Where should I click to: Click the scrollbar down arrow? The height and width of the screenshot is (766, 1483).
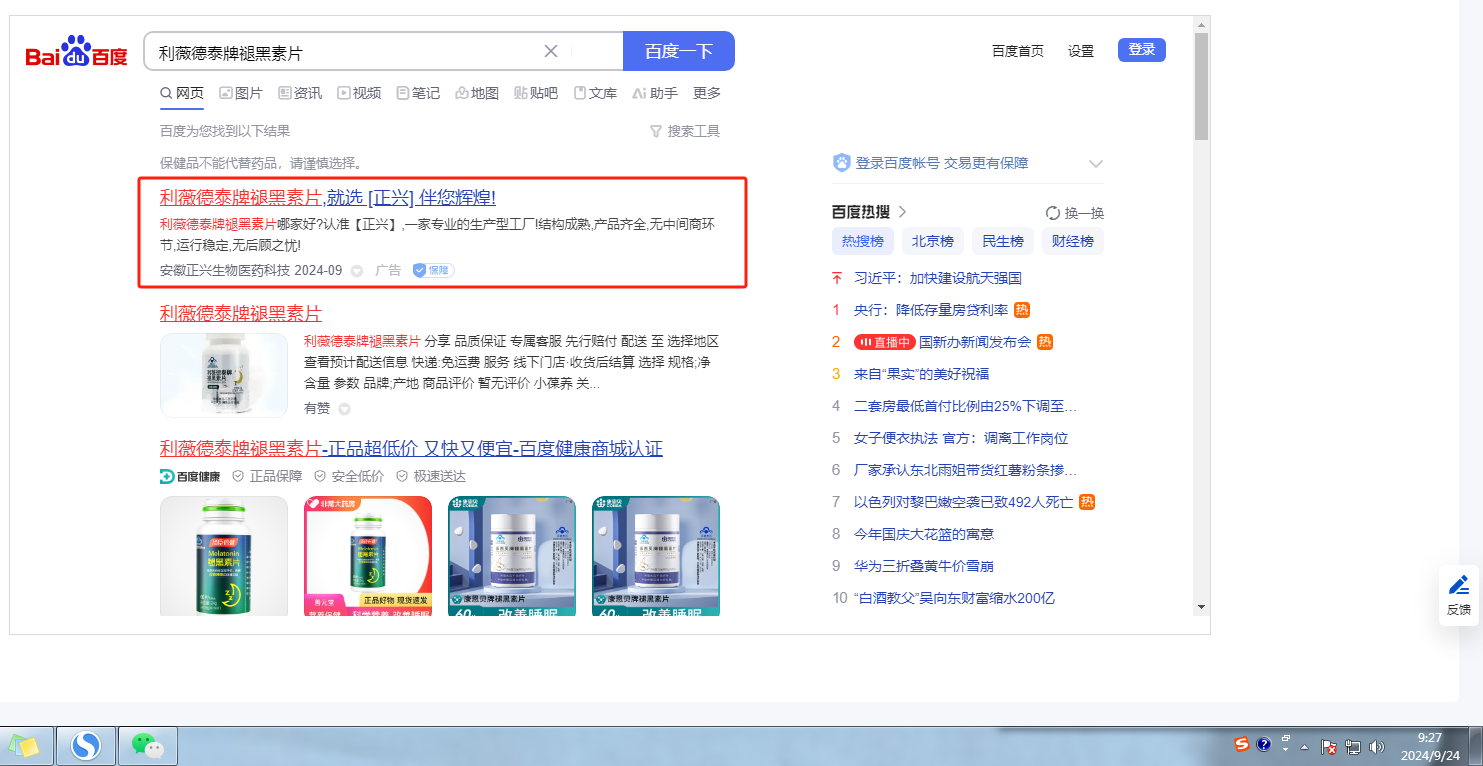[x=1201, y=607]
